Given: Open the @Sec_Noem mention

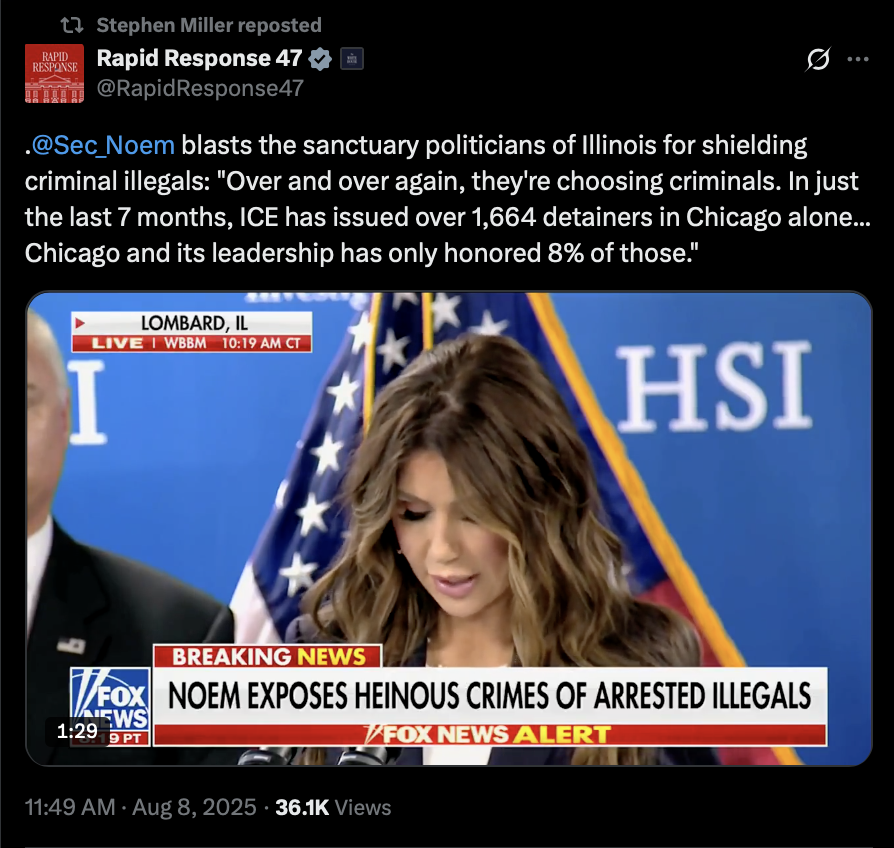Looking at the screenshot, I should coord(103,145).
